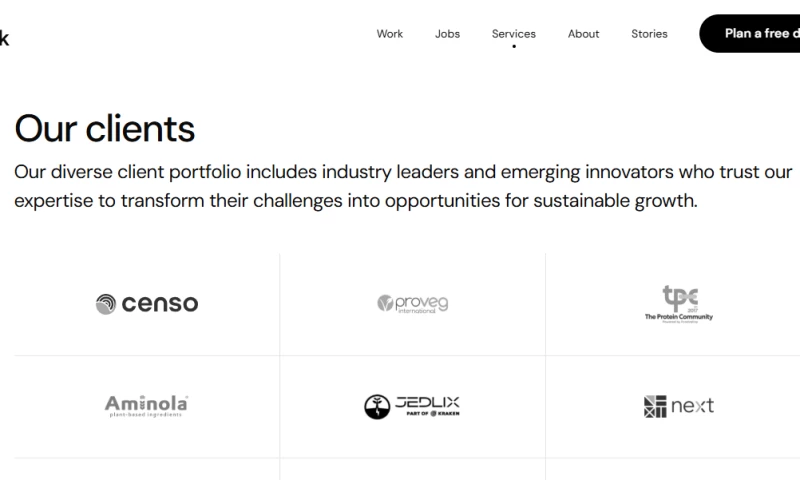Click the Our clients heading
The height and width of the screenshot is (480, 800).
(x=104, y=129)
